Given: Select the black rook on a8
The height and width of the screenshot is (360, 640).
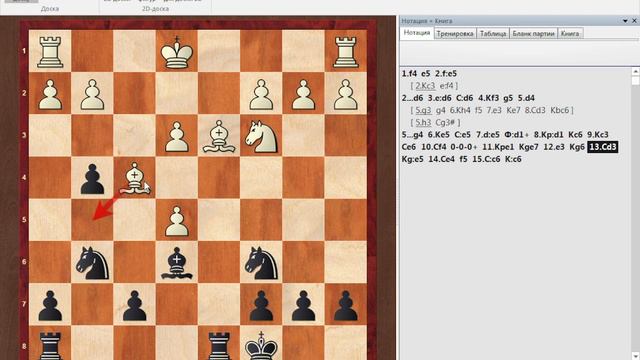Looking at the screenshot, I should [x=50, y=345].
